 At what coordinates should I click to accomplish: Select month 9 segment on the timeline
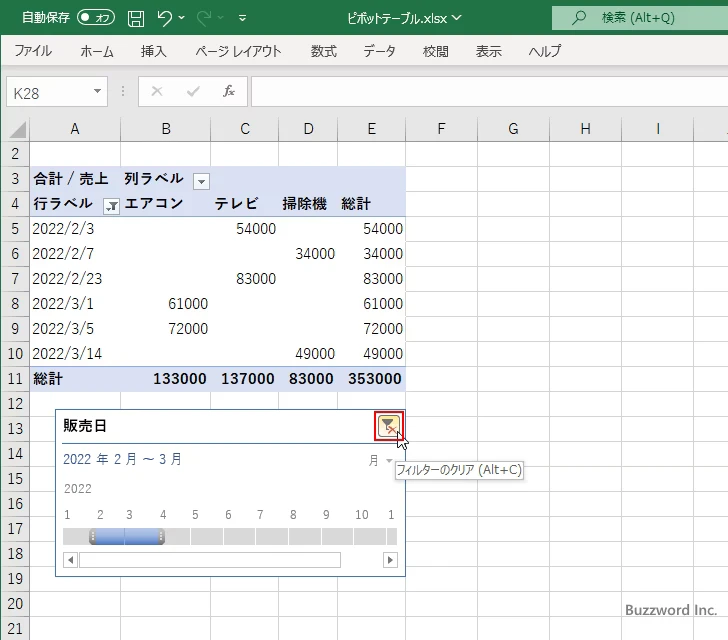337,536
